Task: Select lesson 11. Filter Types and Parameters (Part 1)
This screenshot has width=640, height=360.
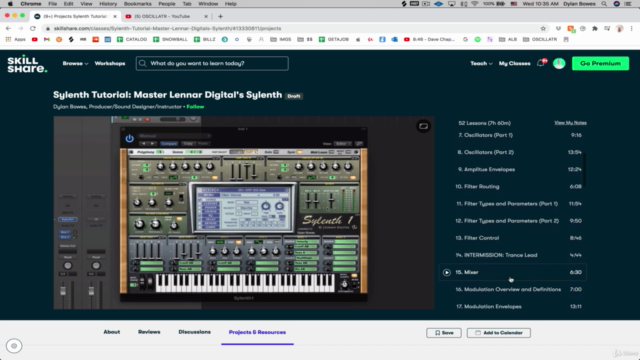Action: point(513,204)
